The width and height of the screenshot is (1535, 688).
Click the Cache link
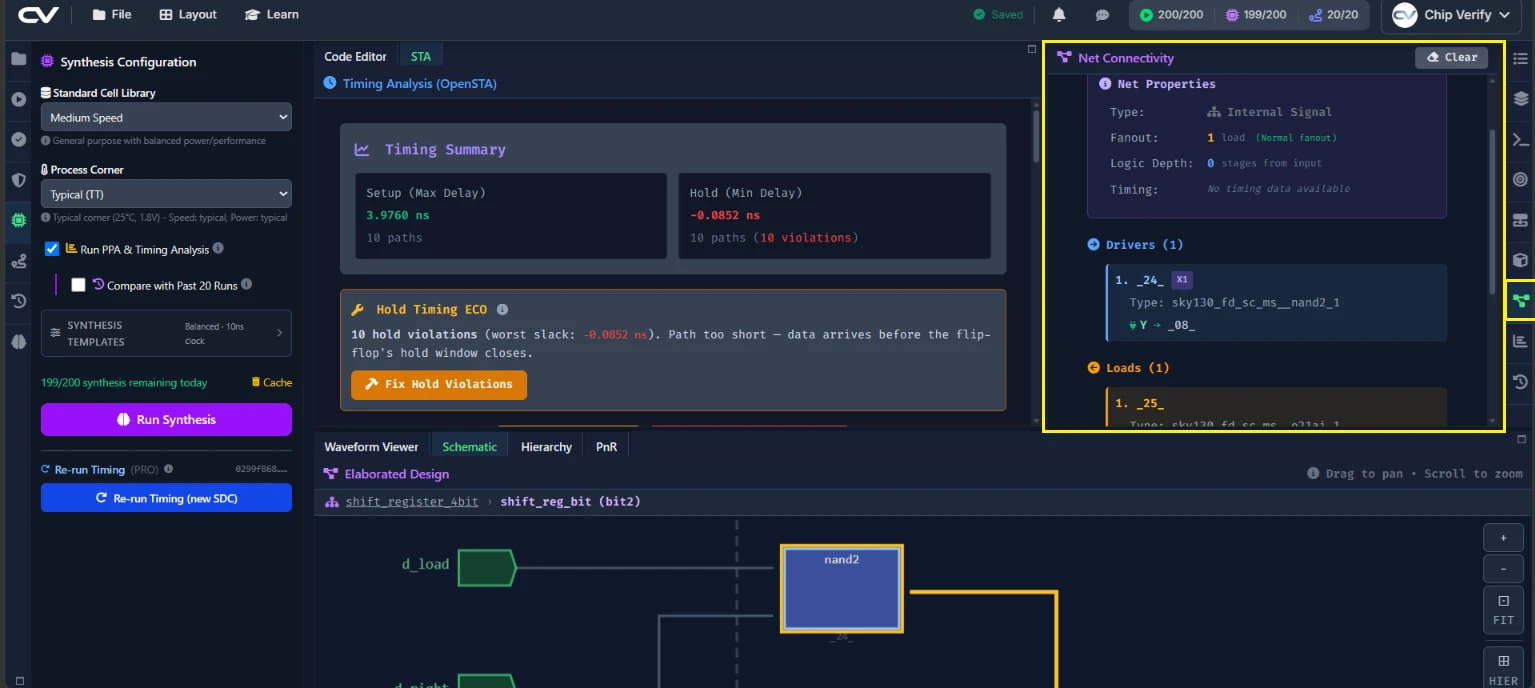271,383
